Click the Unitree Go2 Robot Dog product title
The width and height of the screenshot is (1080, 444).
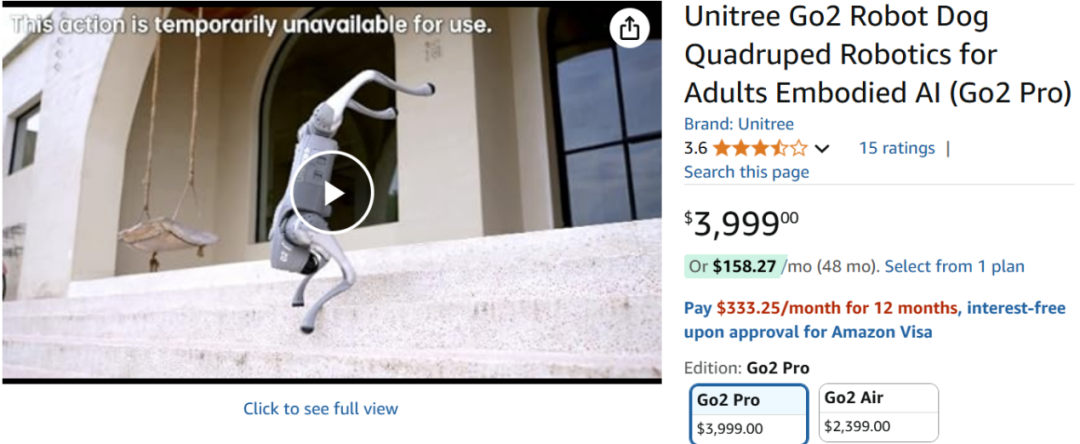point(877,55)
